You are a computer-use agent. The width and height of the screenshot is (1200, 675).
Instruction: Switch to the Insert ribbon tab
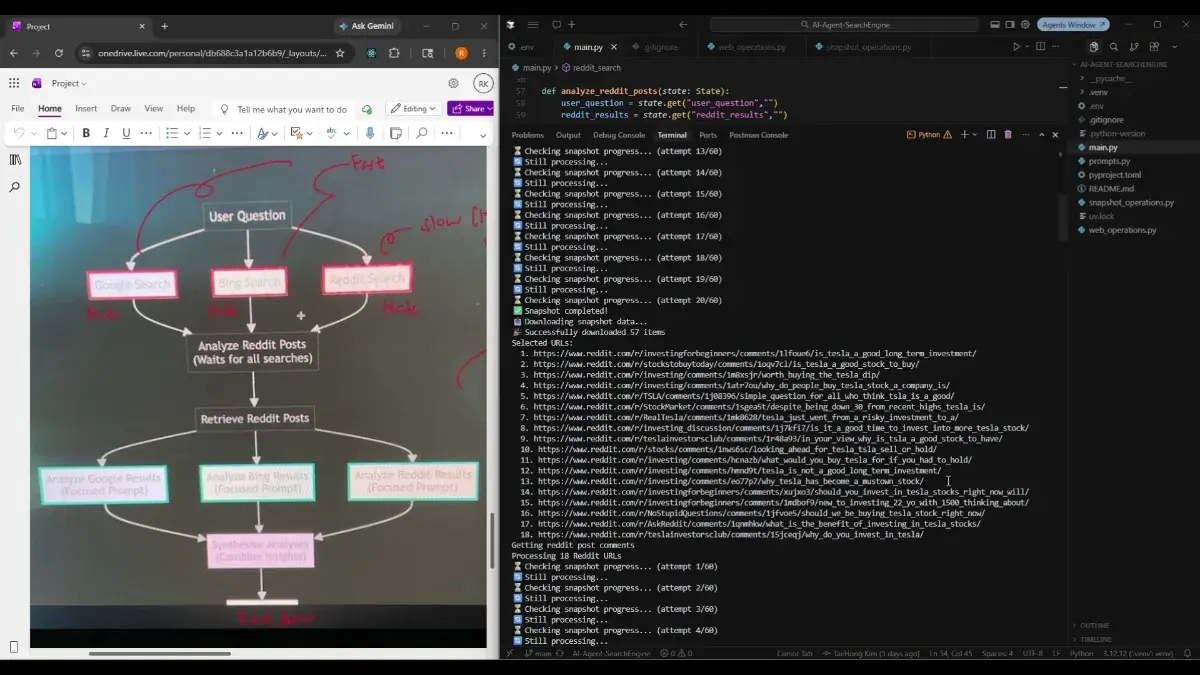[86, 109]
